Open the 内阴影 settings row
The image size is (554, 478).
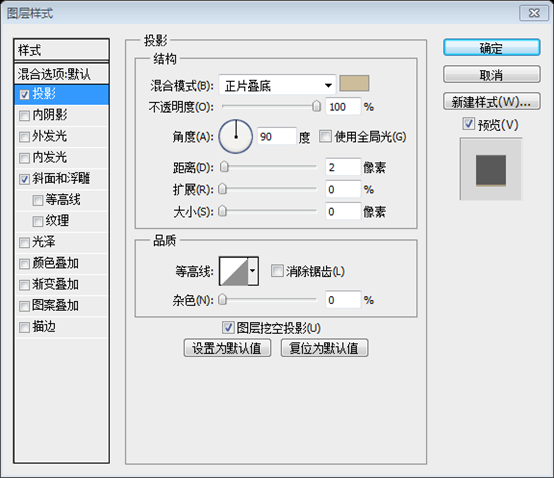coord(61,116)
